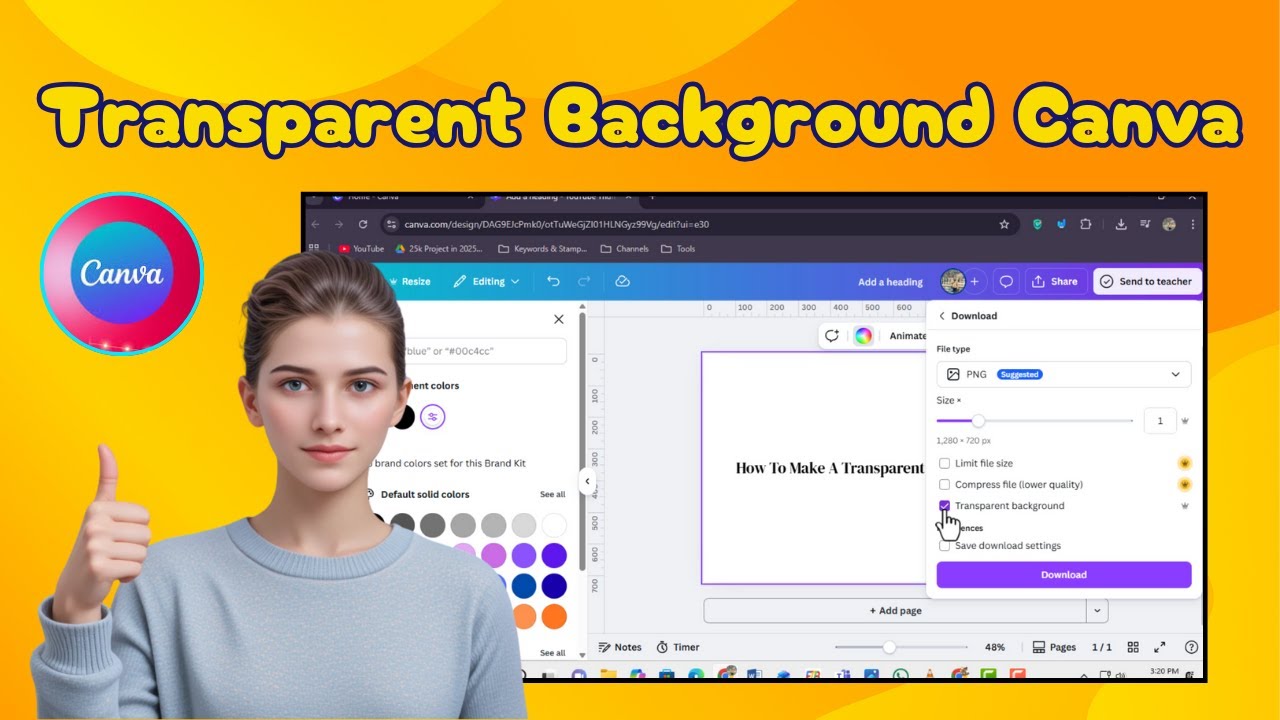Screen dimensions: 1280x720
Task: Collapse the side panel with arrow handle
Action: [x=588, y=481]
